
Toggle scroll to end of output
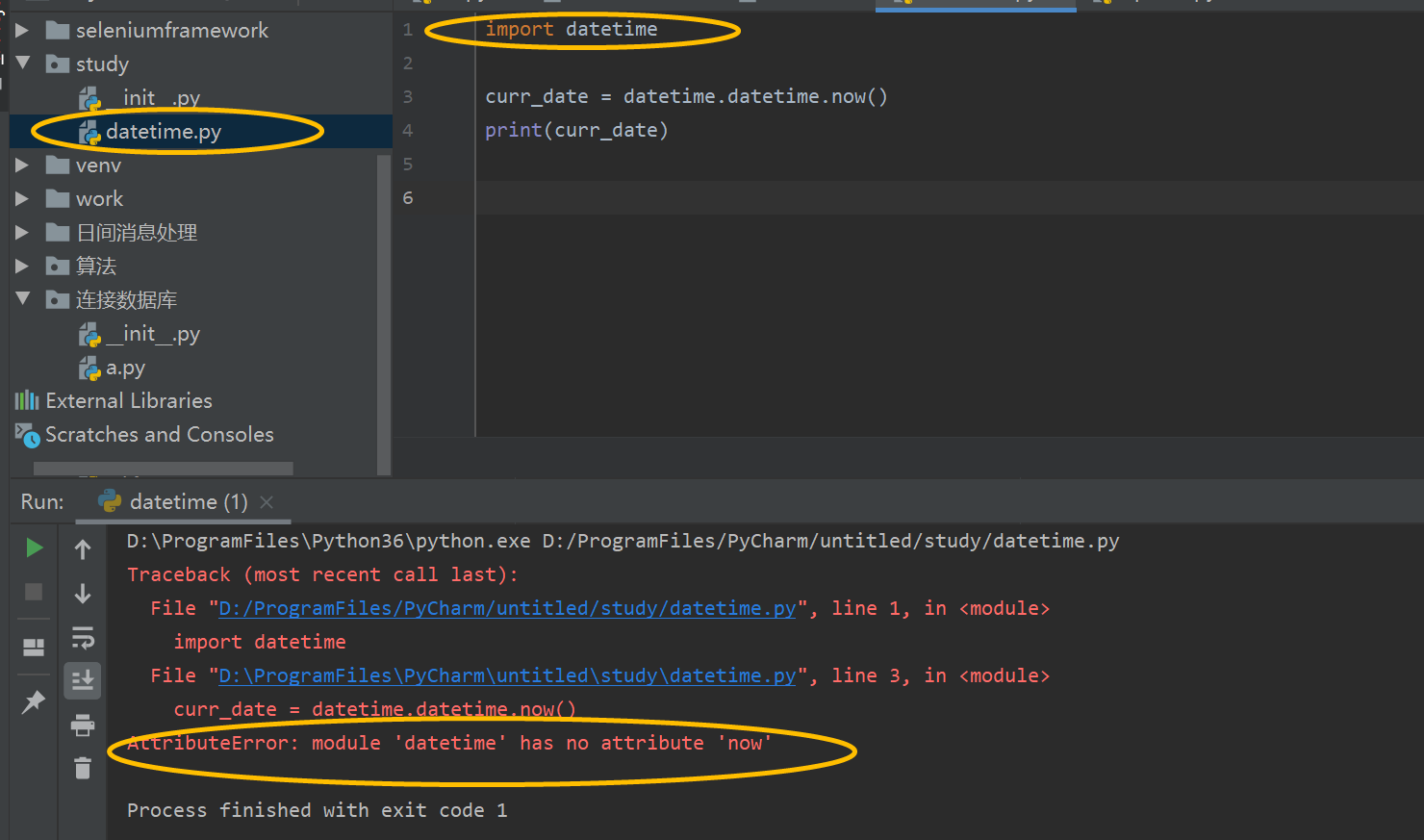(x=83, y=680)
